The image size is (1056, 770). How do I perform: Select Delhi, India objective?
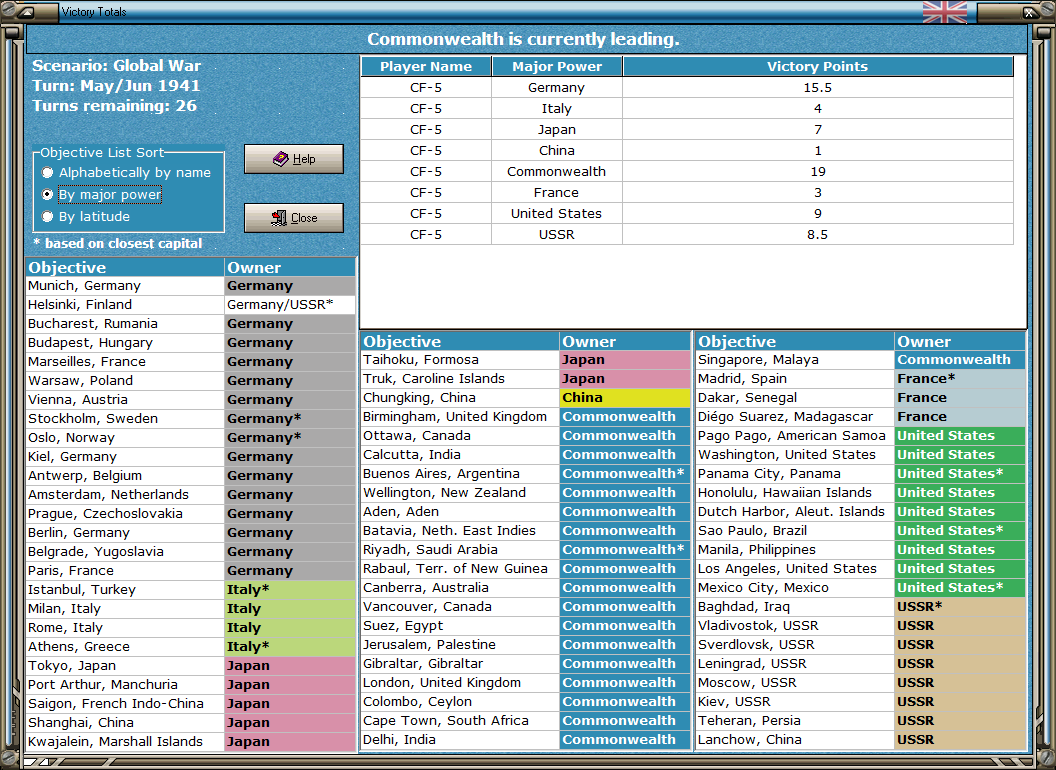coord(460,740)
